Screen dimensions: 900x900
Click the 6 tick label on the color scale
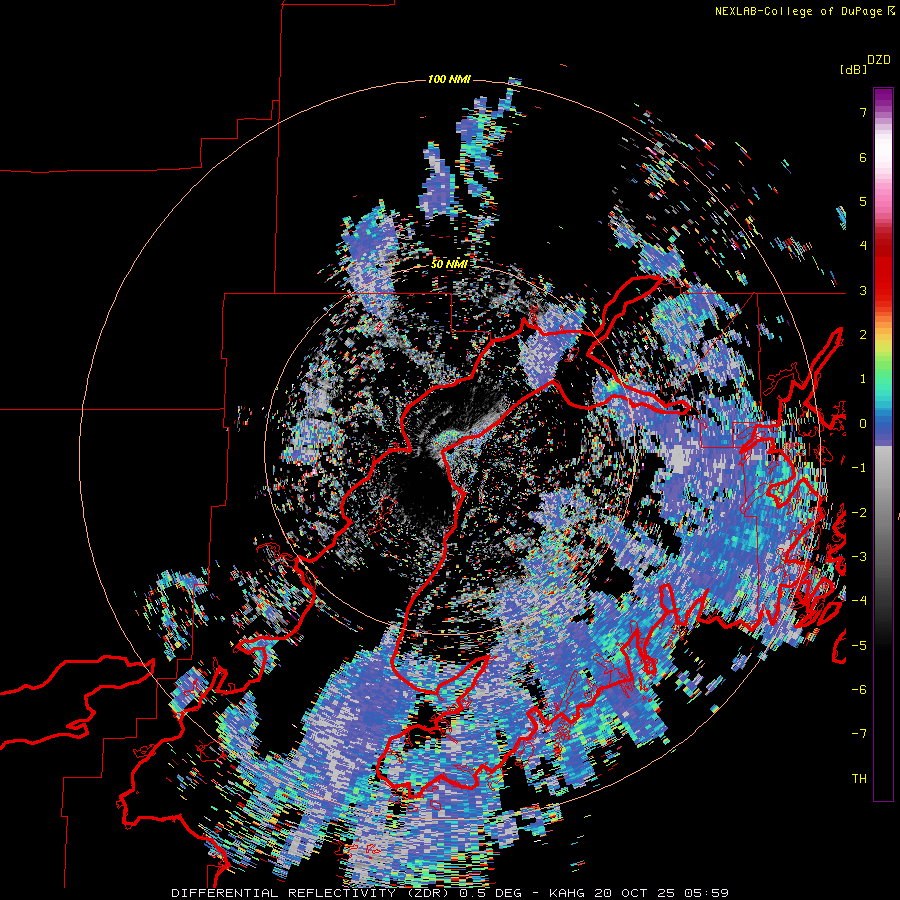click(863, 157)
